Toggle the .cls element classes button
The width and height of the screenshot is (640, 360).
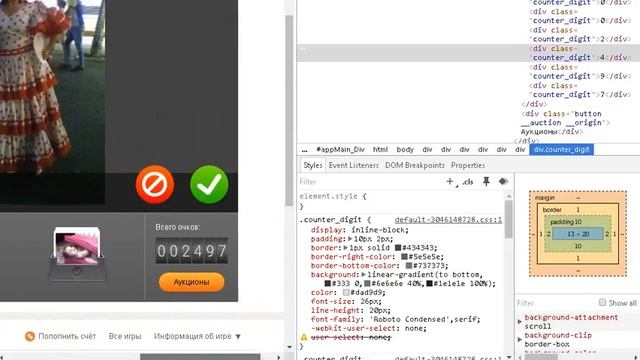point(468,182)
